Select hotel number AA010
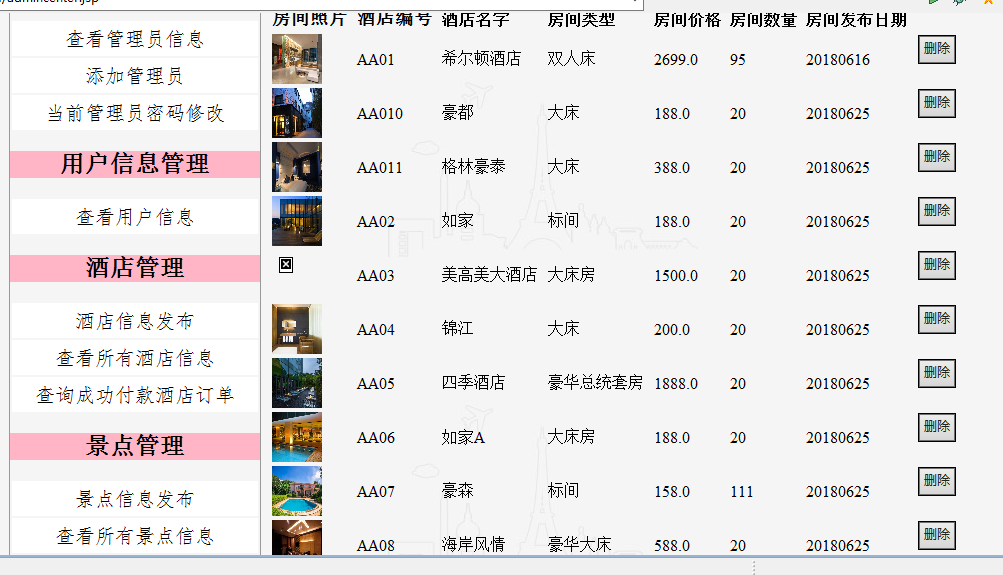 (380, 114)
